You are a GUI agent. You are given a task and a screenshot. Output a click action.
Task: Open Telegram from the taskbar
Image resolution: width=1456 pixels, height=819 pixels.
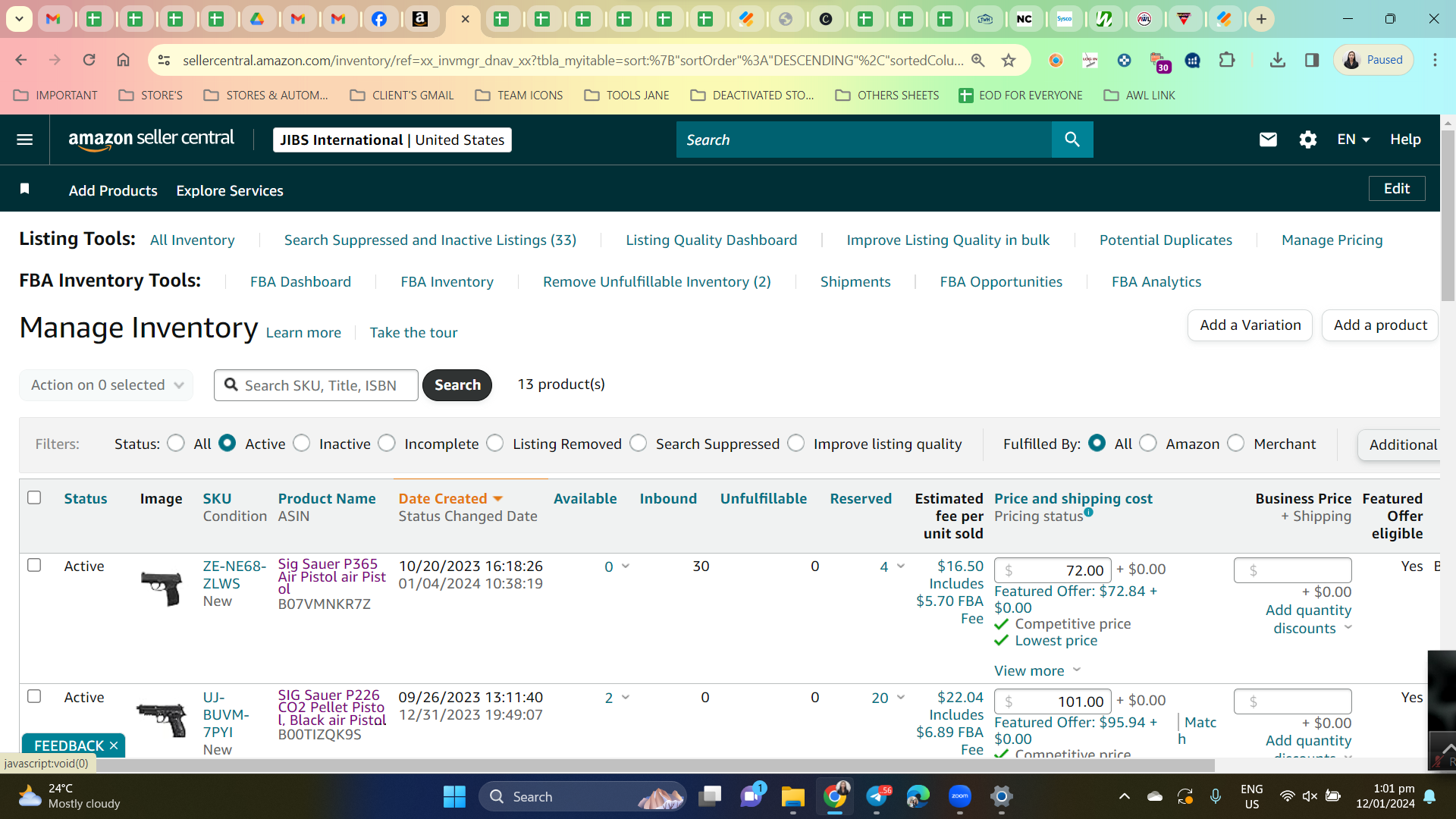click(877, 796)
